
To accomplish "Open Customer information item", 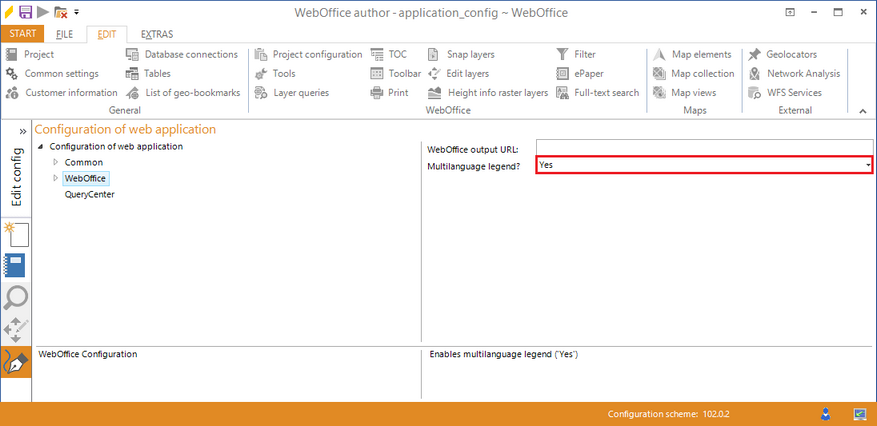I will pyautogui.click(x=62, y=92).
